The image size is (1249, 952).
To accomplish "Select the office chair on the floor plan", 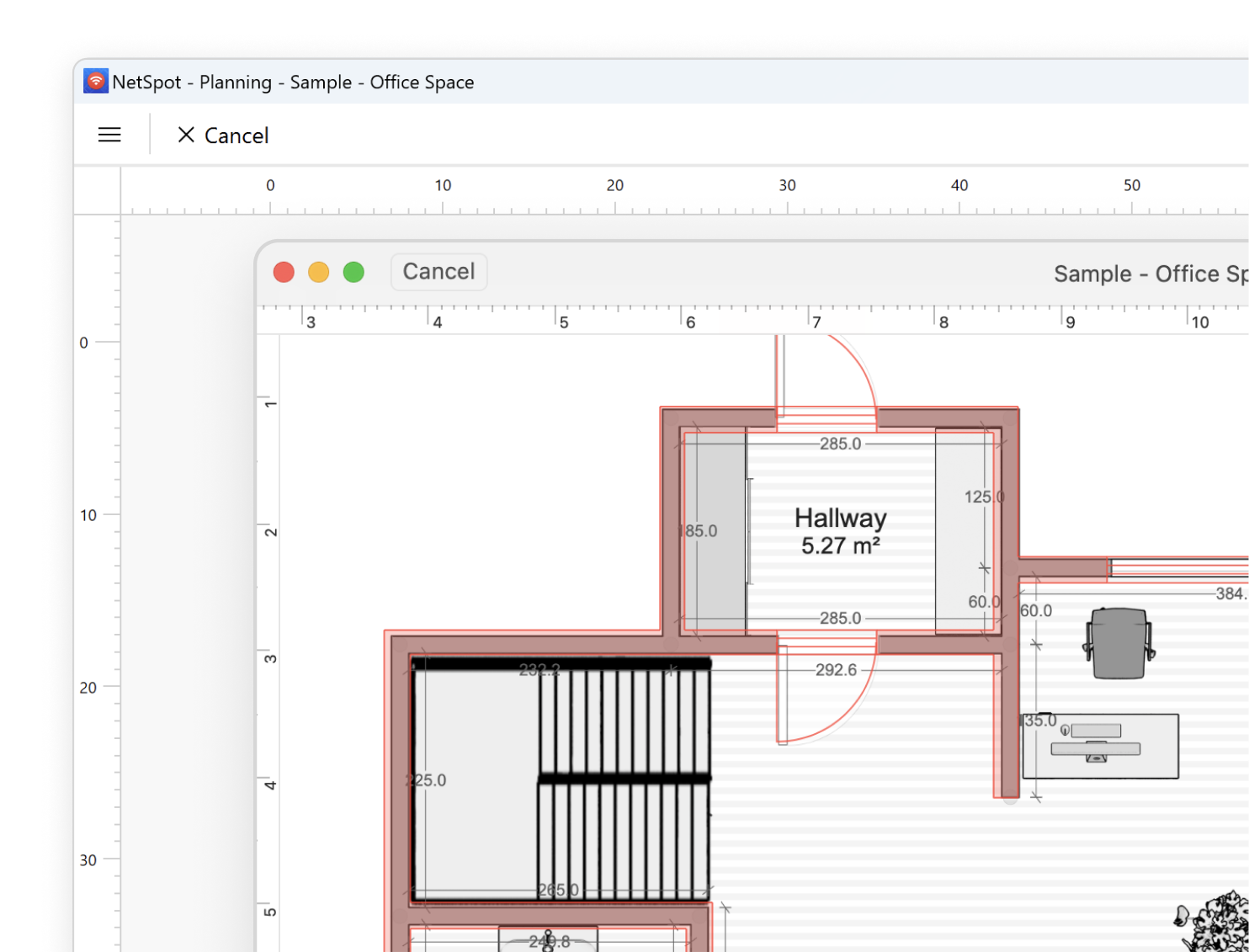I will [x=1118, y=643].
